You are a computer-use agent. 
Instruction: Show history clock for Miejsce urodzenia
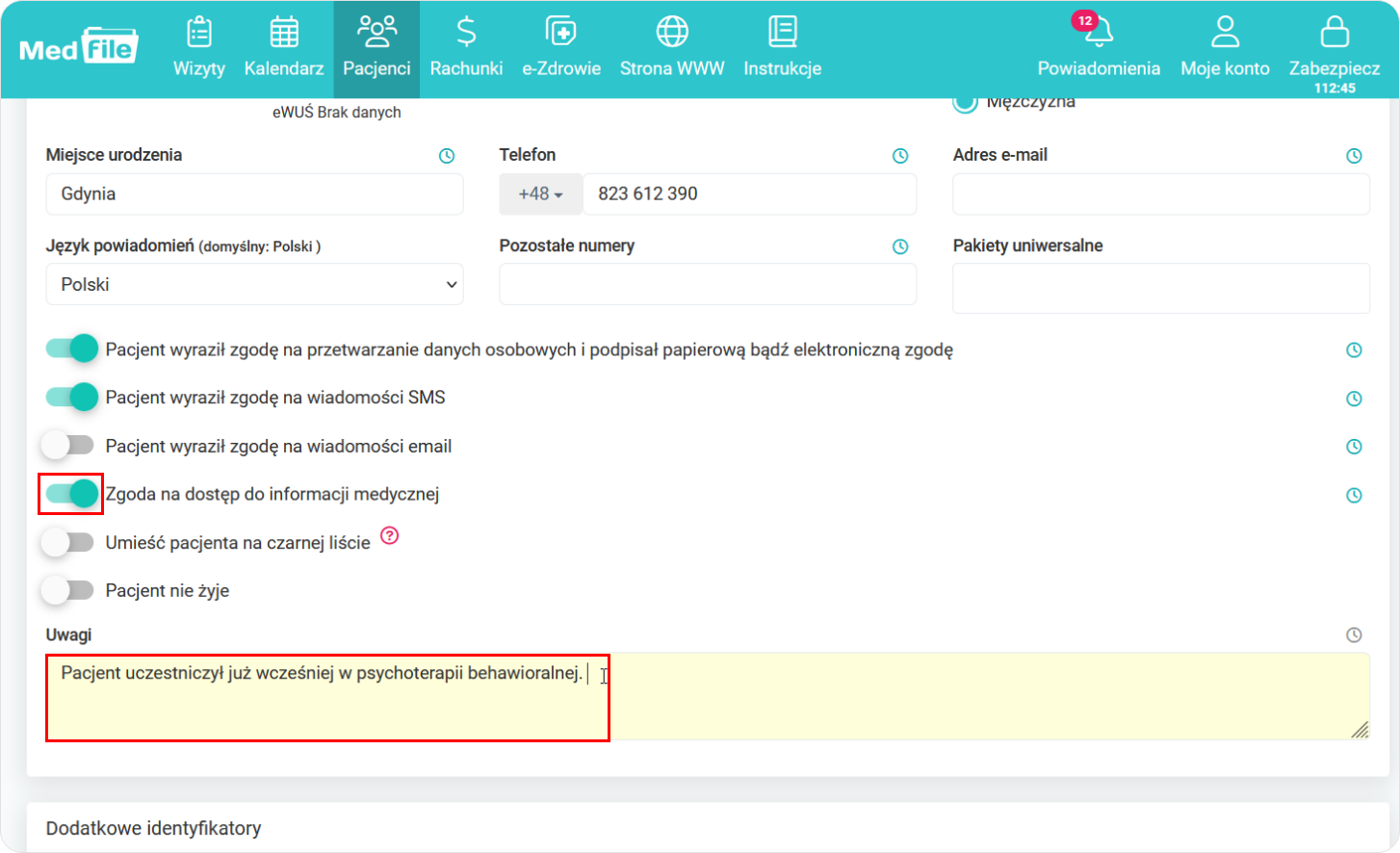447,156
